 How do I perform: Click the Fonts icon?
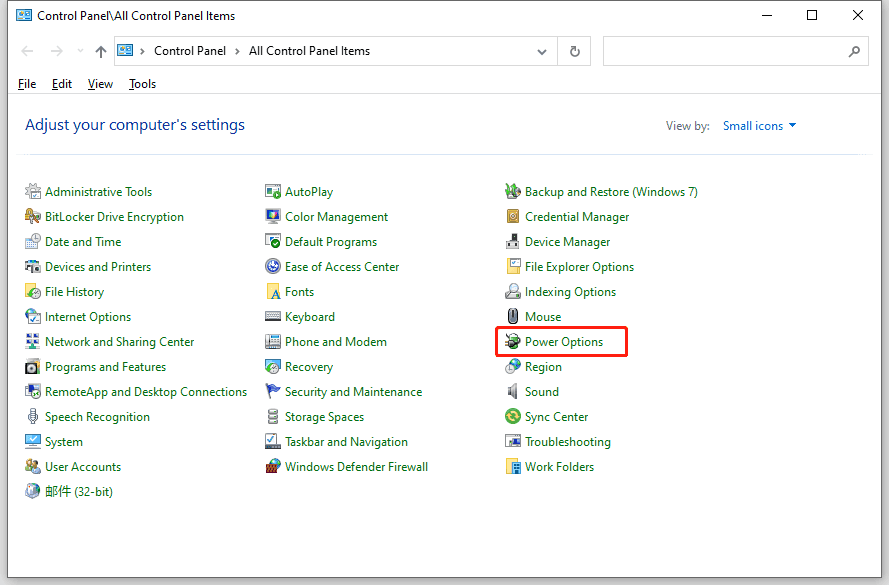click(273, 291)
